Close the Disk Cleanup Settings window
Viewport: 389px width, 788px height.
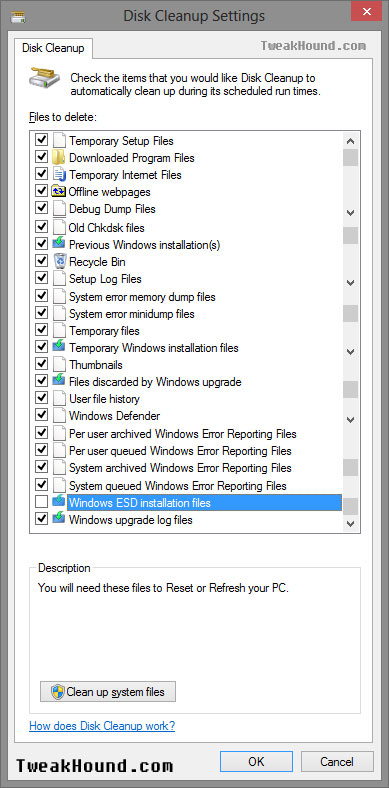366,12
